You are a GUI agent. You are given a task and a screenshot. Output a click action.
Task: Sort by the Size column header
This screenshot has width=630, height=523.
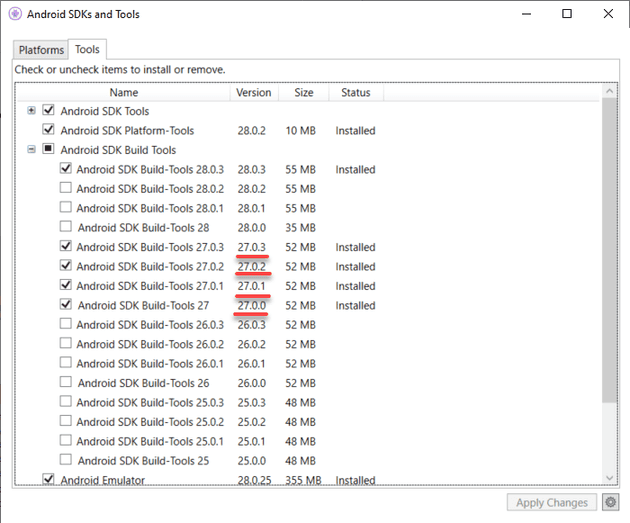pos(304,92)
